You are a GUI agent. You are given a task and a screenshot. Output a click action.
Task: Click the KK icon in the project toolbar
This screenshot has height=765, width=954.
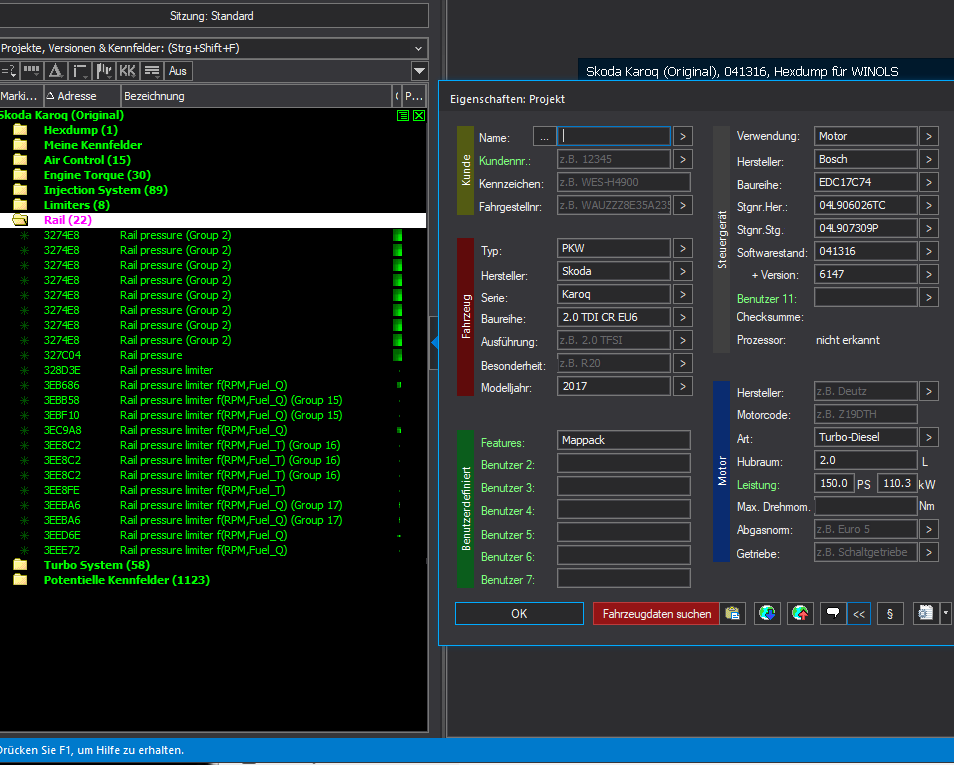click(127, 71)
